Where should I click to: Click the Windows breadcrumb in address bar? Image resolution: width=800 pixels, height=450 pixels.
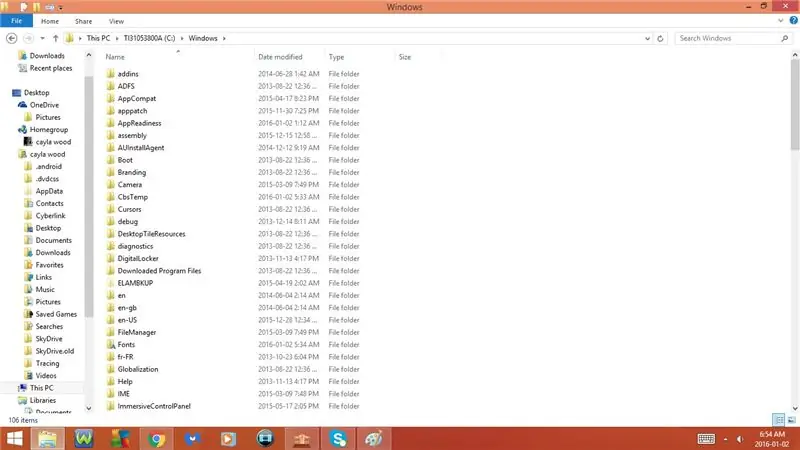click(203, 38)
